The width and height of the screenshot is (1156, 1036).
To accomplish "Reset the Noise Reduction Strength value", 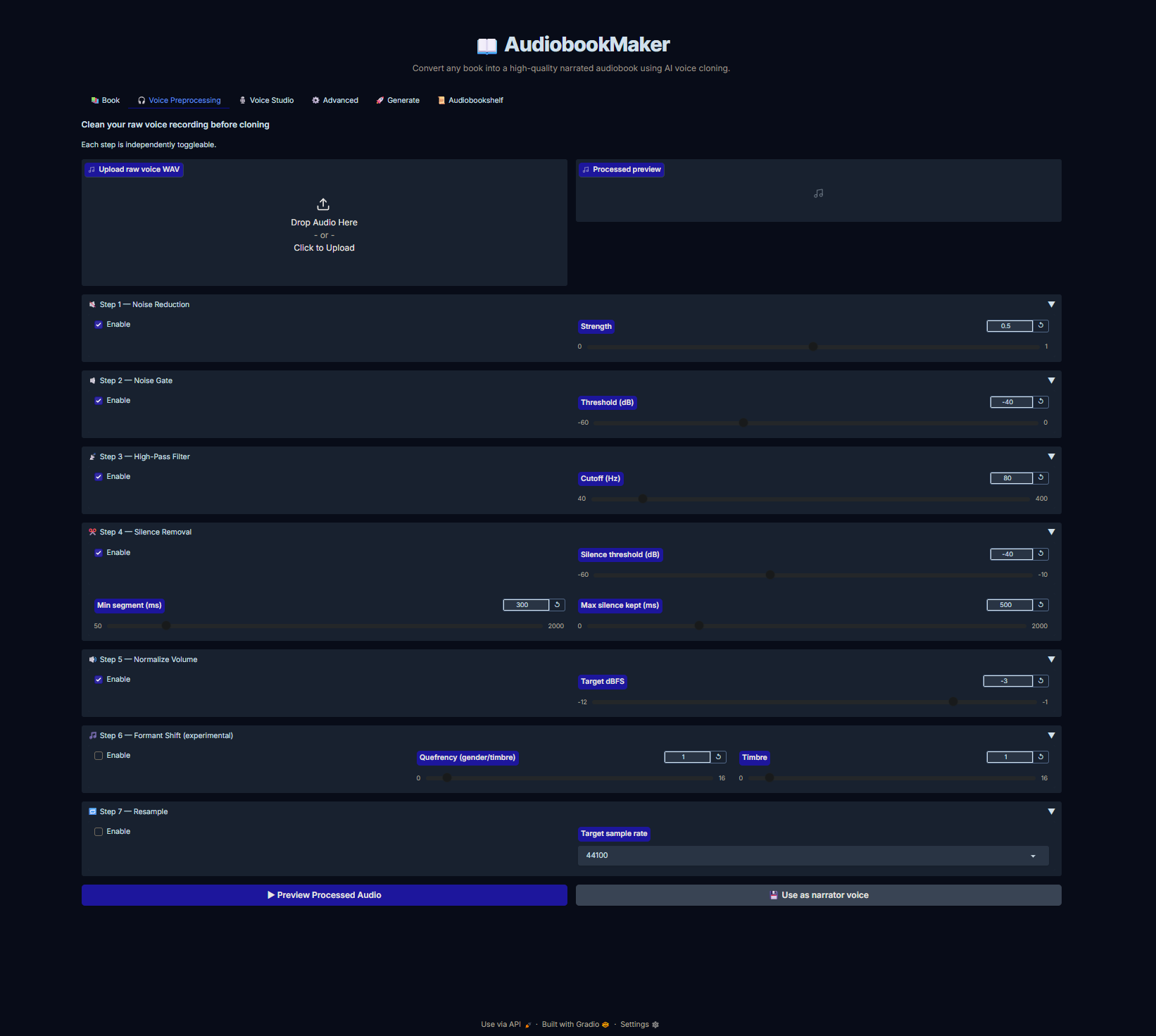I will (1041, 325).
